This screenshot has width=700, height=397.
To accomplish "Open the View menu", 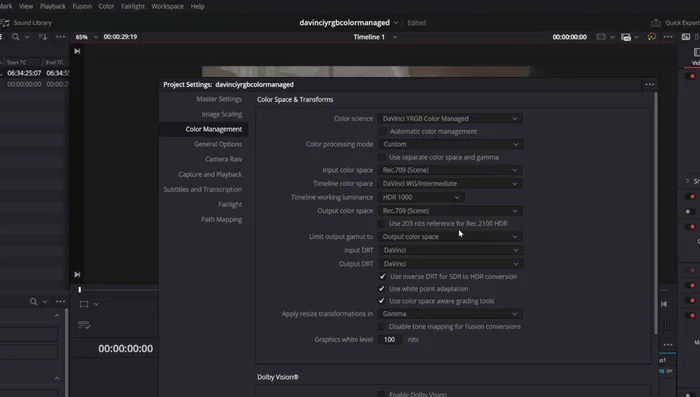I will (x=26, y=6).
